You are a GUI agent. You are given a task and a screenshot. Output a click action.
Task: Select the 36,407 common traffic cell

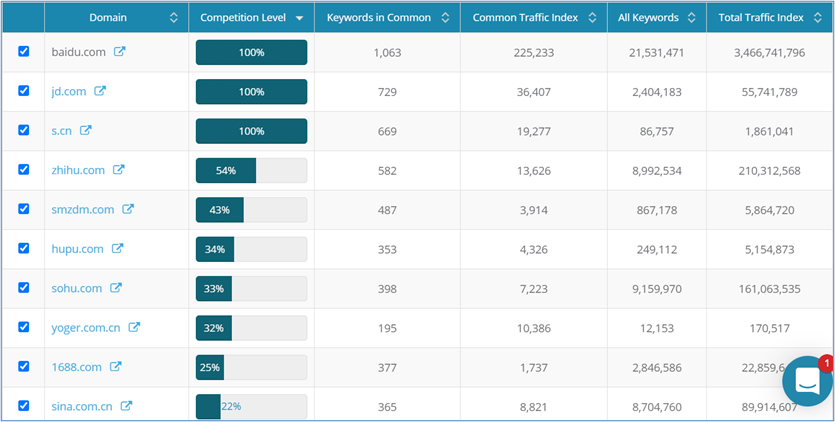(534, 92)
